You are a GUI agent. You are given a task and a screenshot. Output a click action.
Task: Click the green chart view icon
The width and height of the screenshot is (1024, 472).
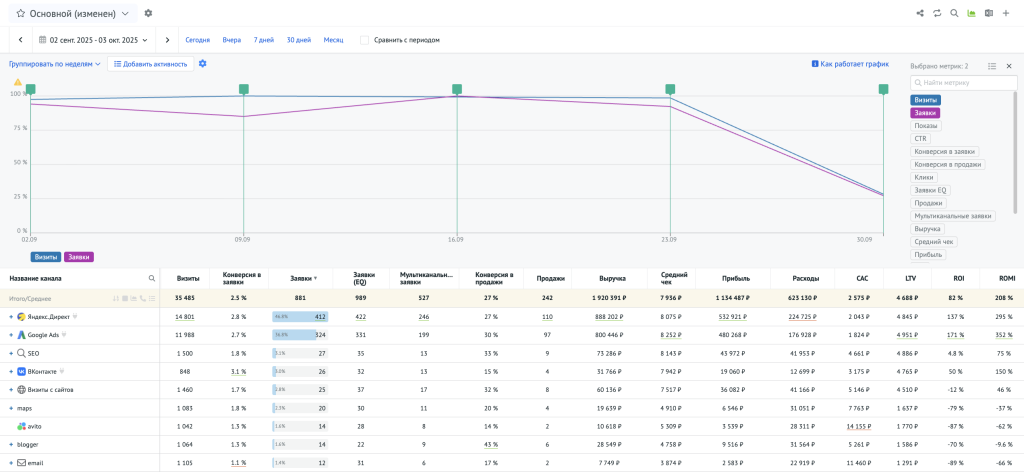pyautogui.click(x=971, y=14)
